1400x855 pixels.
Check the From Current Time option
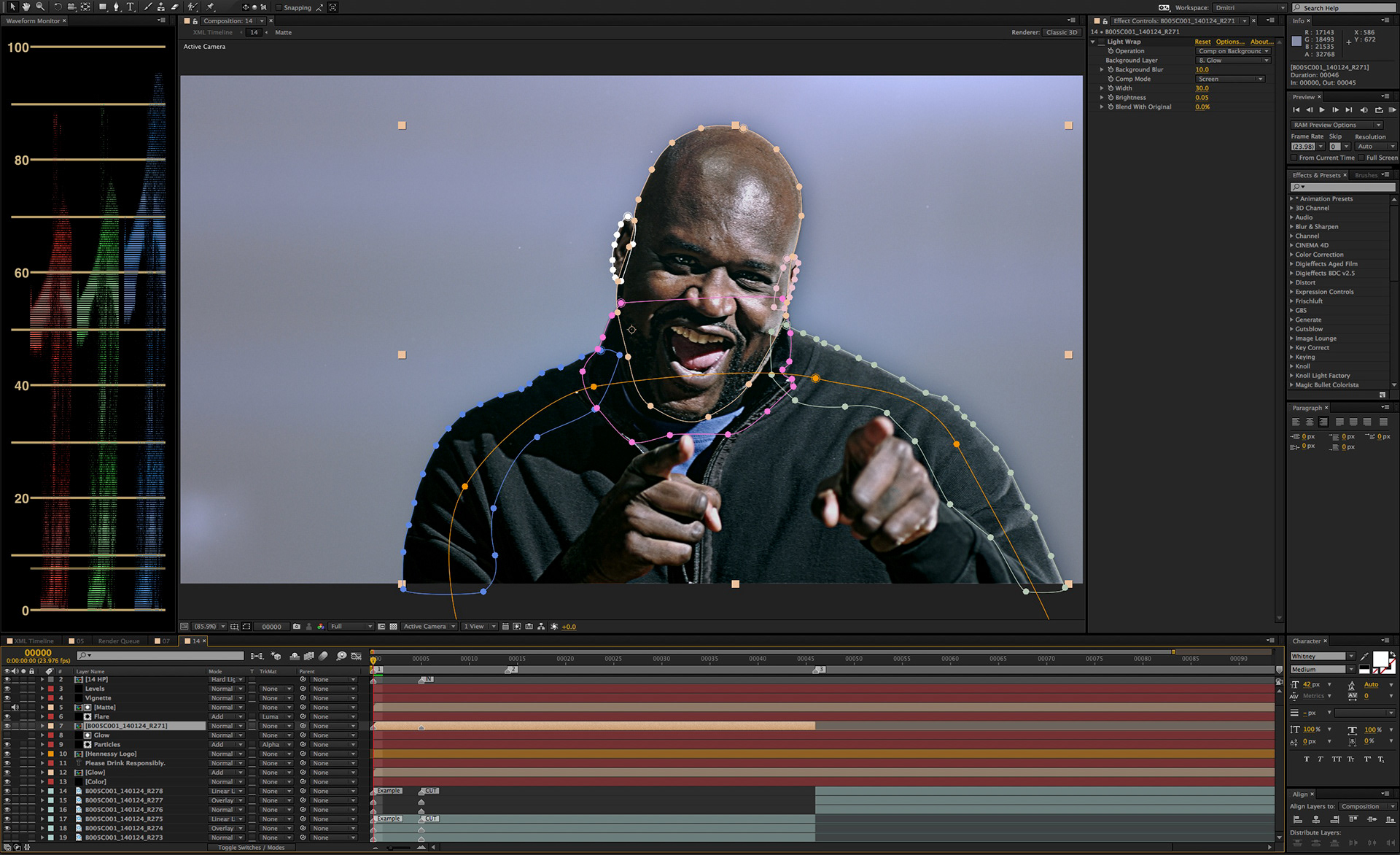pyautogui.click(x=1294, y=158)
